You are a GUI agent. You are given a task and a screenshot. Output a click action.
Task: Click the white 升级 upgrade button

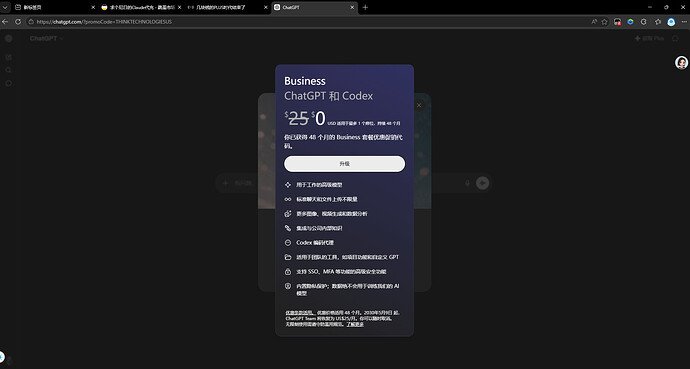pyautogui.click(x=344, y=164)
